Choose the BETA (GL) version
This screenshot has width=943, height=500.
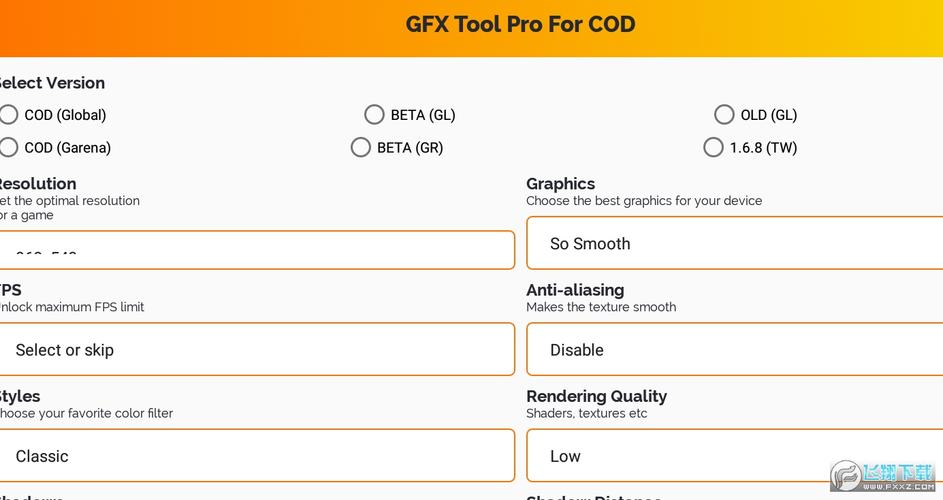[374, 114]
